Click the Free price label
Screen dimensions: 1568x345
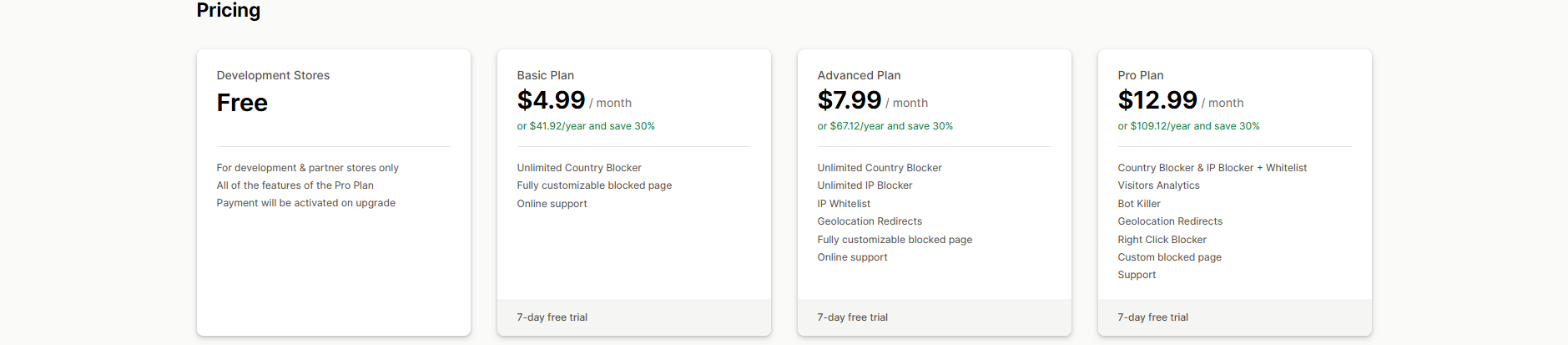pos(242,103)
